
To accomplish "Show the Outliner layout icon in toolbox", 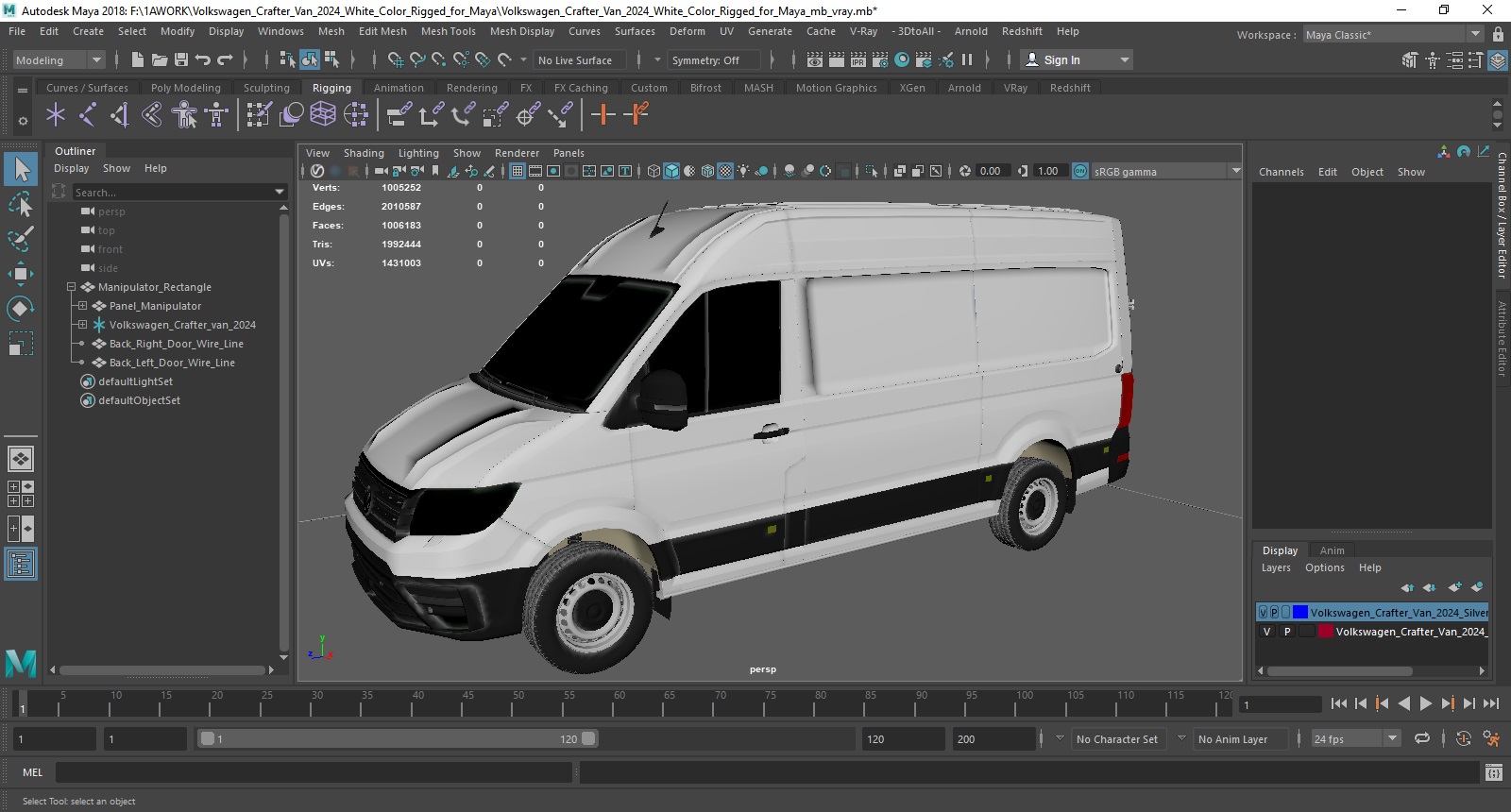I will (x=21, y=564).
